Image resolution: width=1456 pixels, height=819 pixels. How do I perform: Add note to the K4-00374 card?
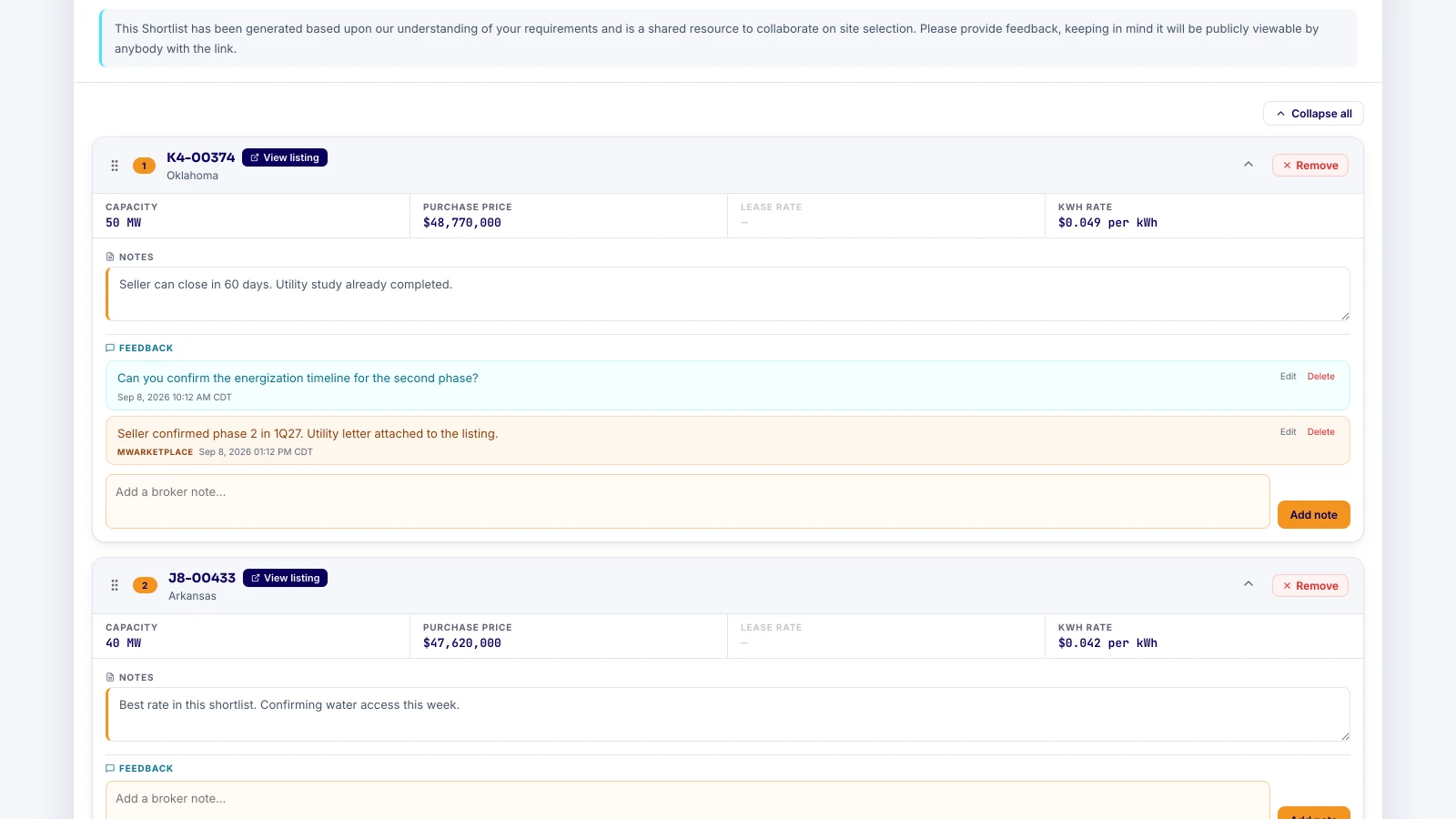[x=1314, y=515]
